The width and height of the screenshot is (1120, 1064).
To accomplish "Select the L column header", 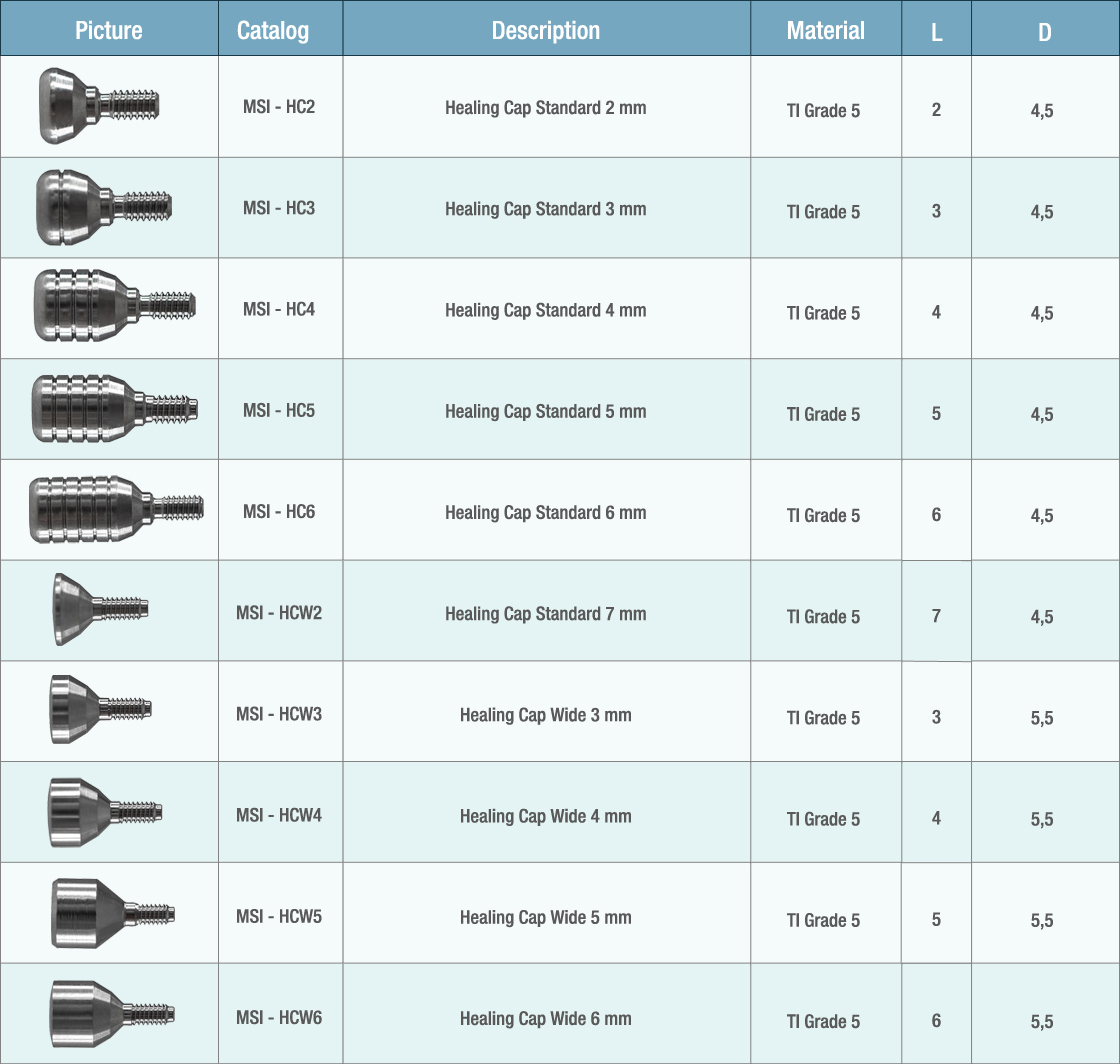I will 936,32.
